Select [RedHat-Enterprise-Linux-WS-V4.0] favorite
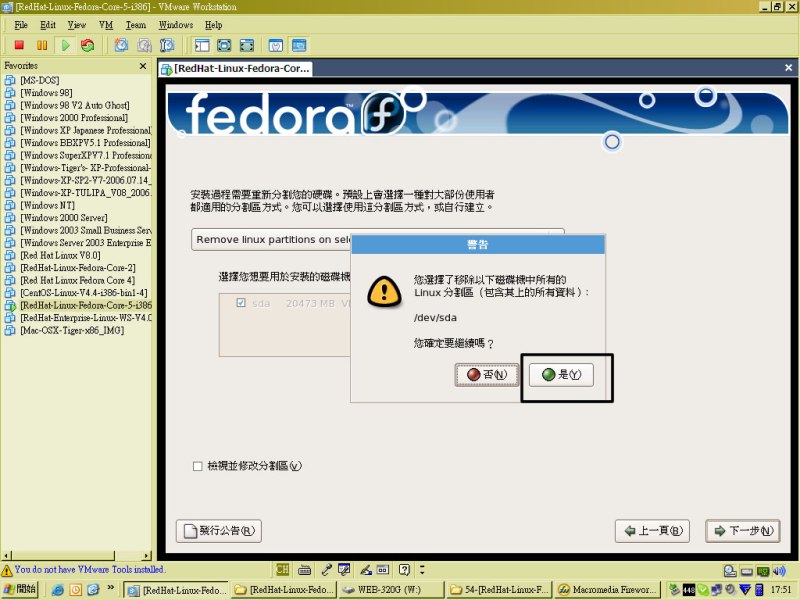The image size is (800, 600). [x=86, y=318]
